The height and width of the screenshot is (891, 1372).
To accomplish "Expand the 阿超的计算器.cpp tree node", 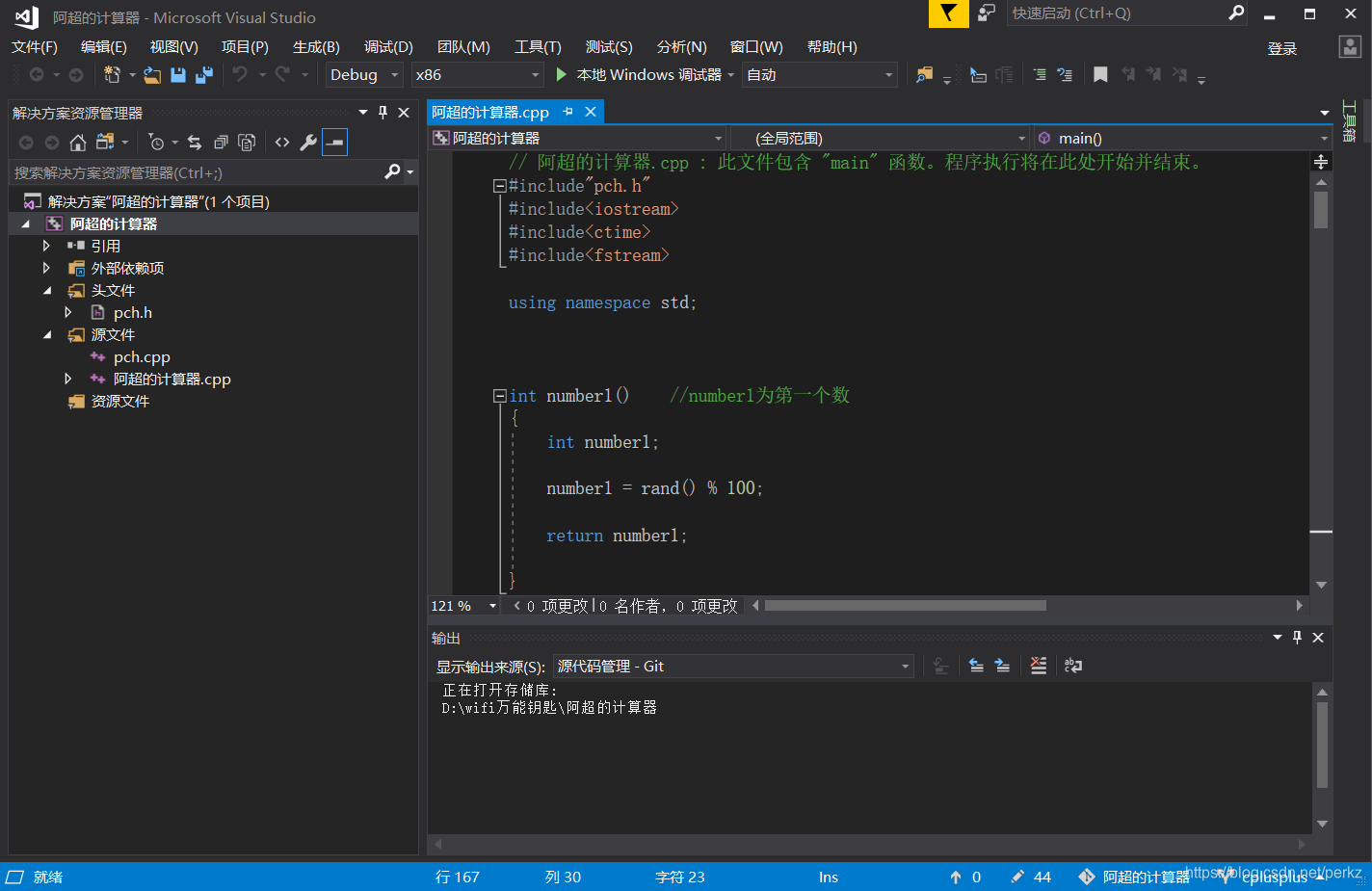I will tap(68, 379).
